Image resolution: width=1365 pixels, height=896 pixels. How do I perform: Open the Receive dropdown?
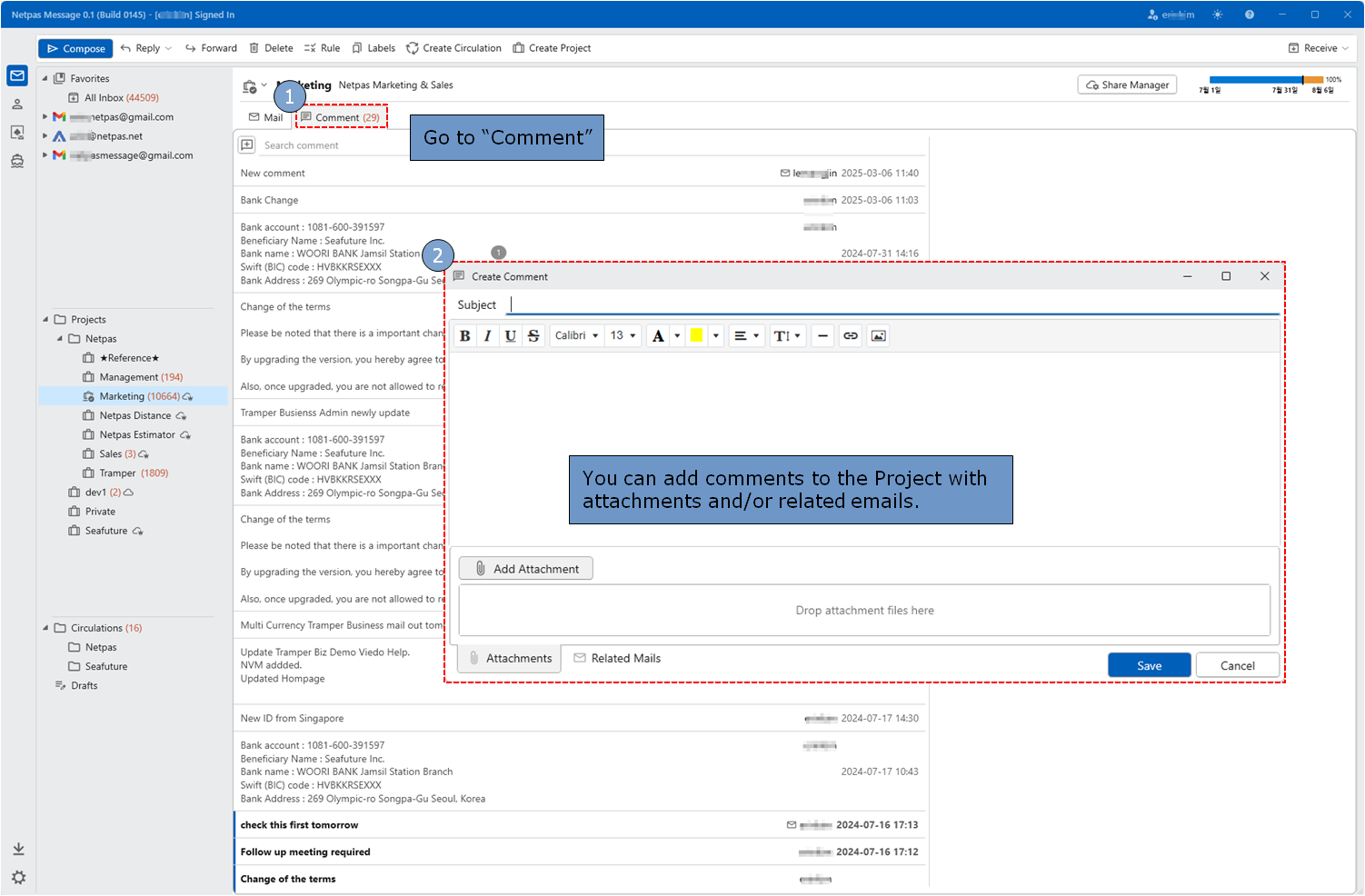(x=1319, y=49)
